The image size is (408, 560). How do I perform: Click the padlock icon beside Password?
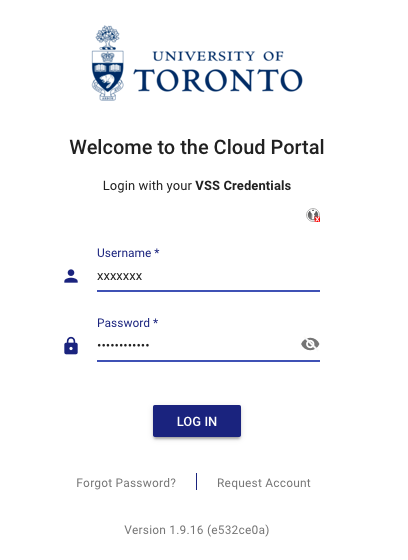tap(71, 346)
